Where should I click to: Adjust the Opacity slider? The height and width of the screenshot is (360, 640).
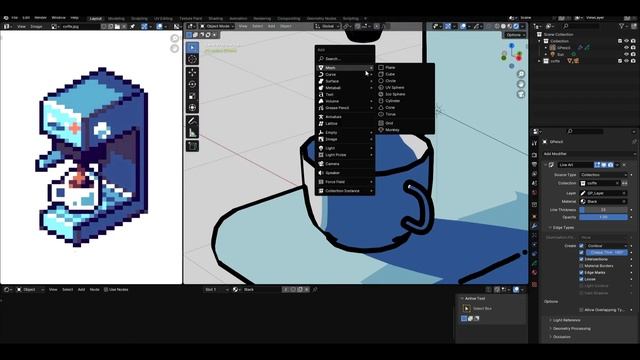pyautogui.click(x=603, y=217)
